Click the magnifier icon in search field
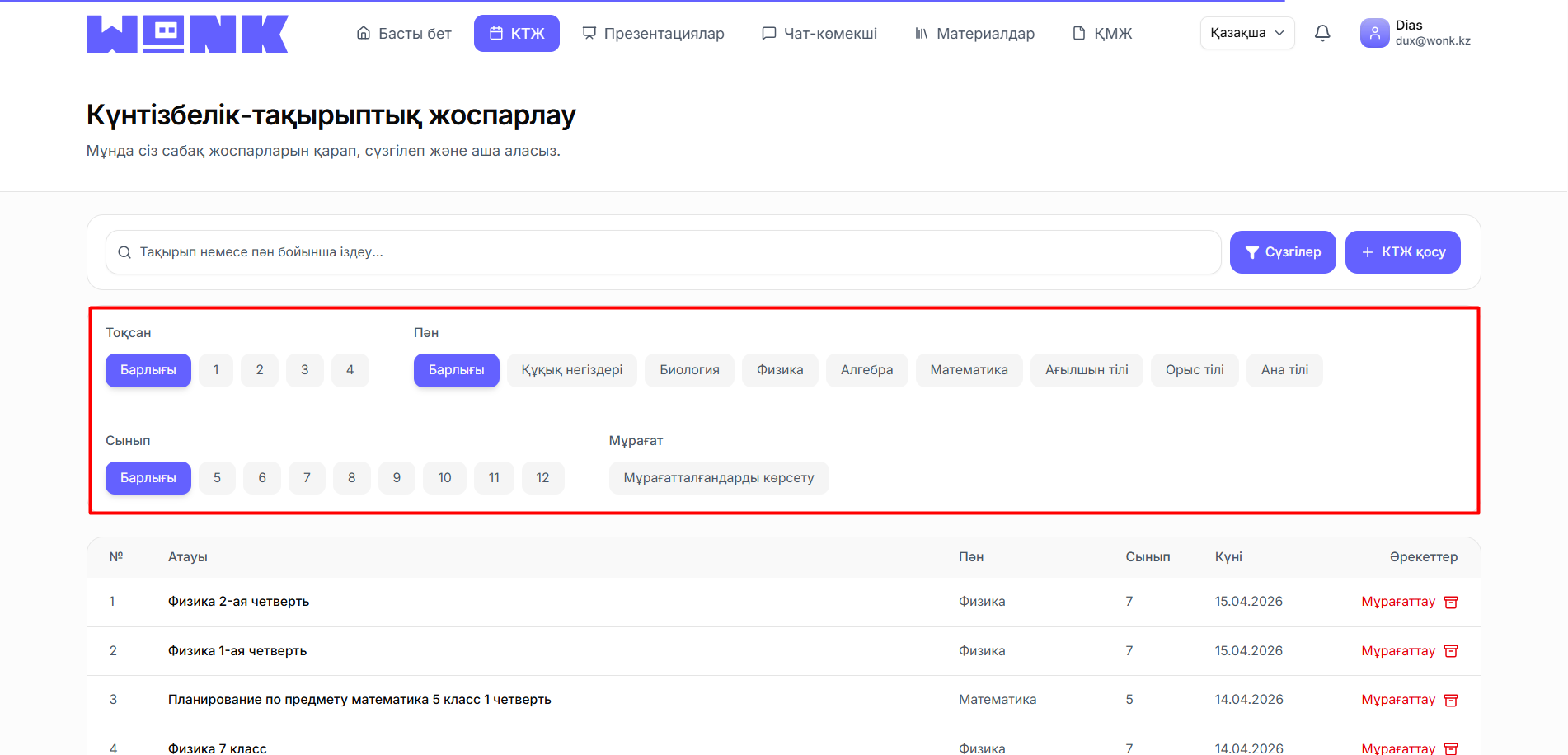Viewport: 1568px width, 755px height. [x=124, y=252]
